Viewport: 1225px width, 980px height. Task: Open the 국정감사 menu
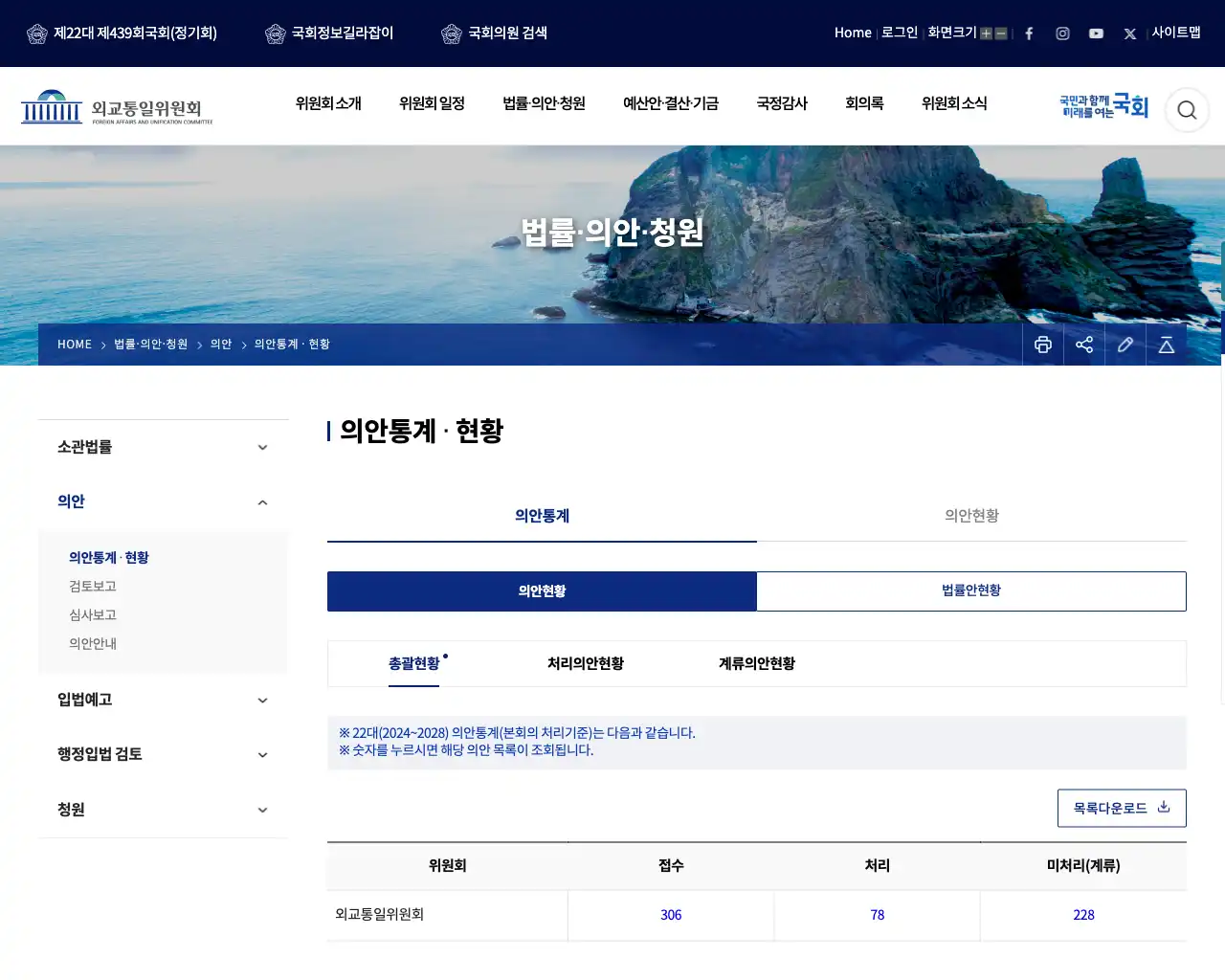(x=782, y=103)
